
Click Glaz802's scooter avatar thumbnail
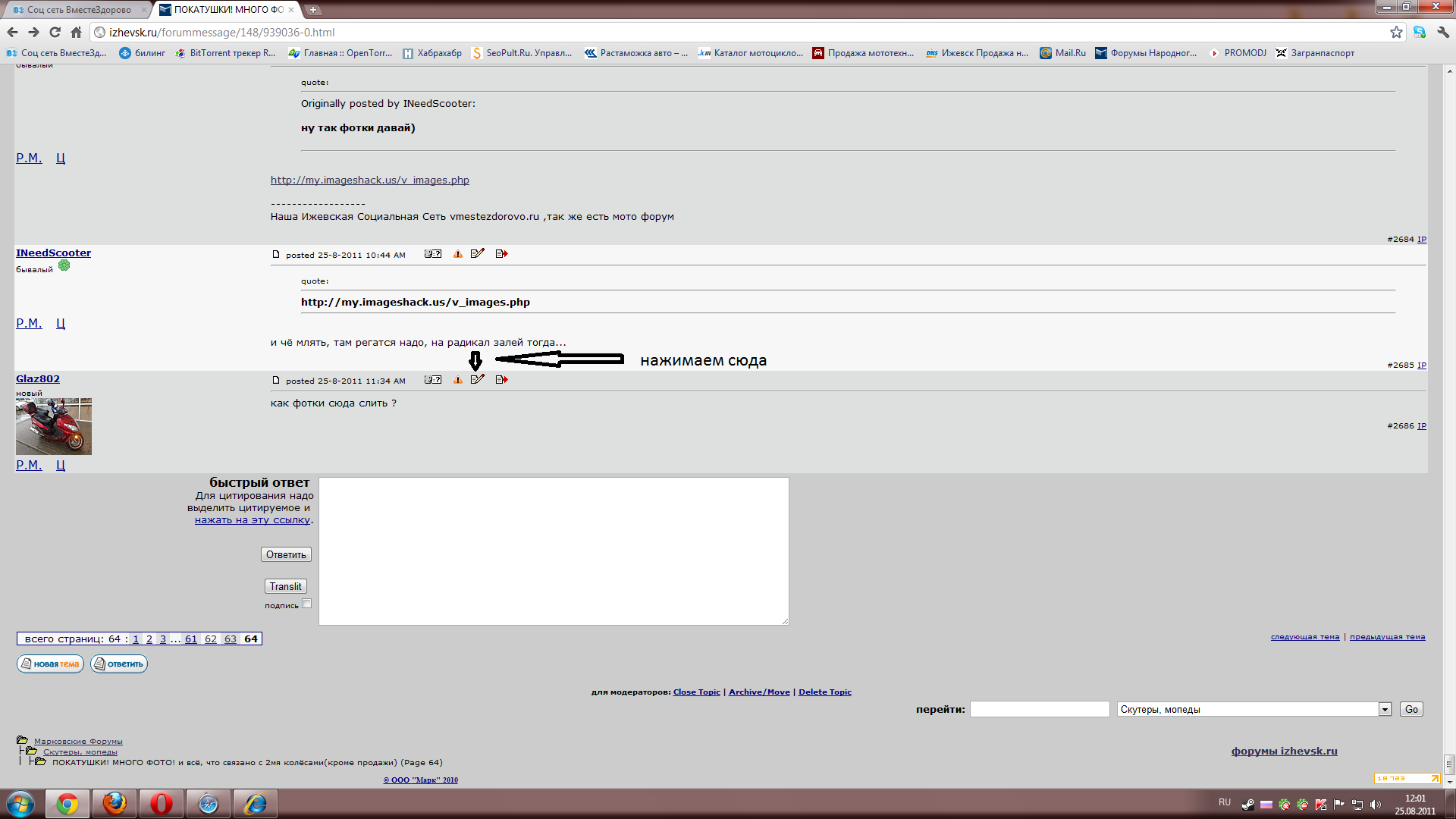54,426
